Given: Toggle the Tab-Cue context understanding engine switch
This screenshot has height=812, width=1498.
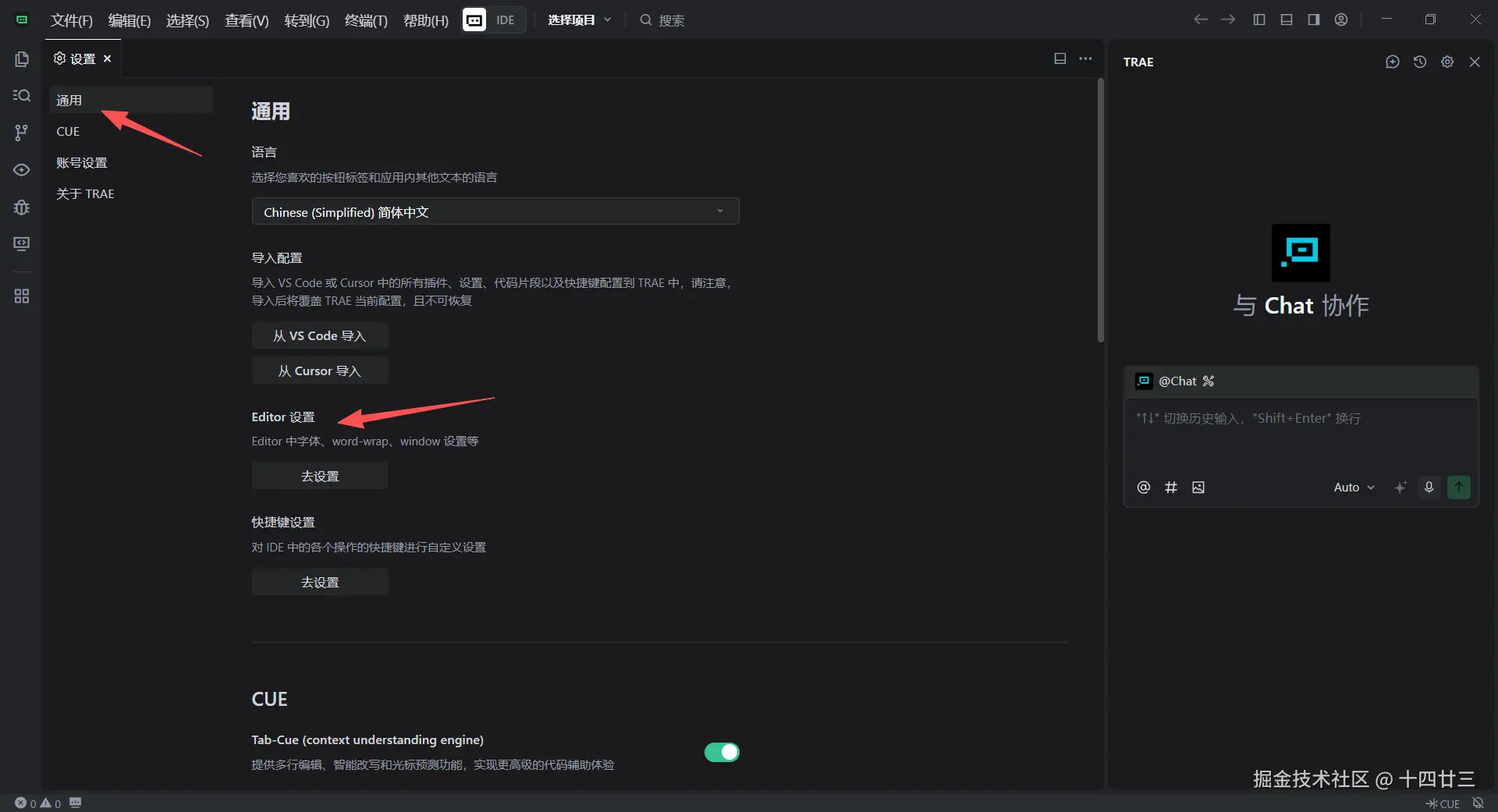Looking at the screenshot, I should [722, 752].
